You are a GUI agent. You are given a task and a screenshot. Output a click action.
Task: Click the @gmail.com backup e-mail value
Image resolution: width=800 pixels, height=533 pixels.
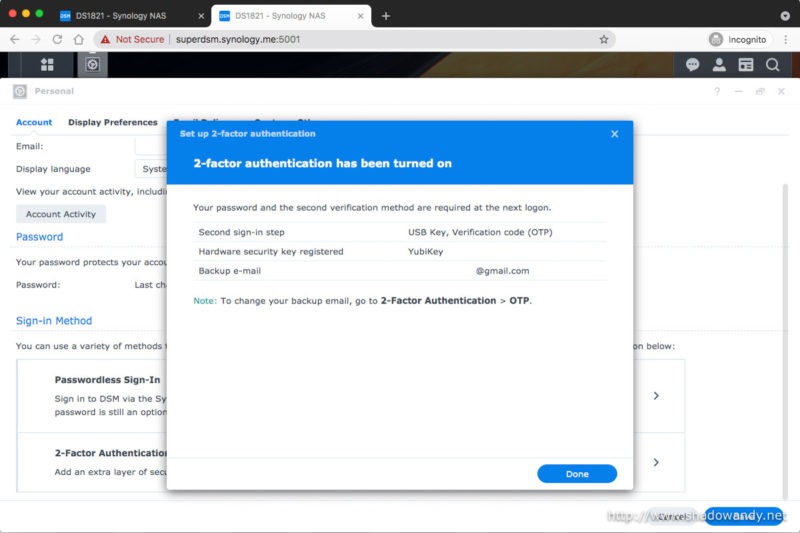tap(503, 271)
